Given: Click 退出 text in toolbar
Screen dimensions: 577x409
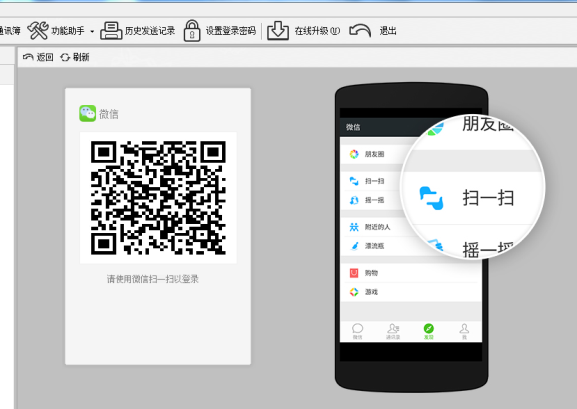Looking at the screenshot, I should pyautogui.click(x=388, y=31).
